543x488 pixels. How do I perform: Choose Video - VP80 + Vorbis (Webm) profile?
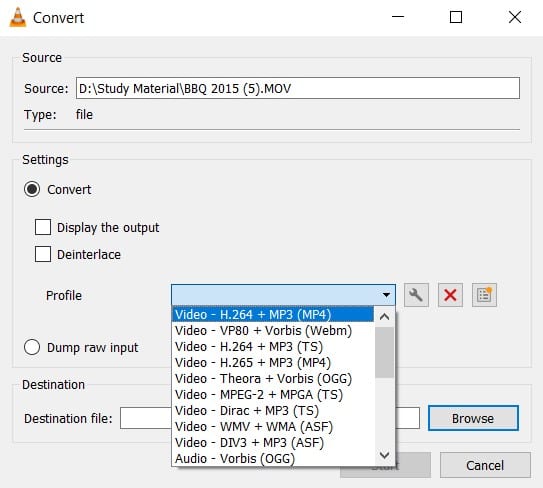coord(273,330)
